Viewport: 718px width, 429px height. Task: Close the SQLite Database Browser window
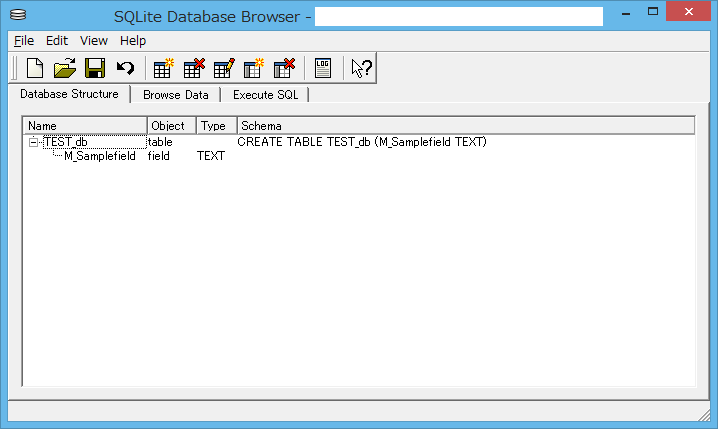pyautogui.click(x=688, y=11)
